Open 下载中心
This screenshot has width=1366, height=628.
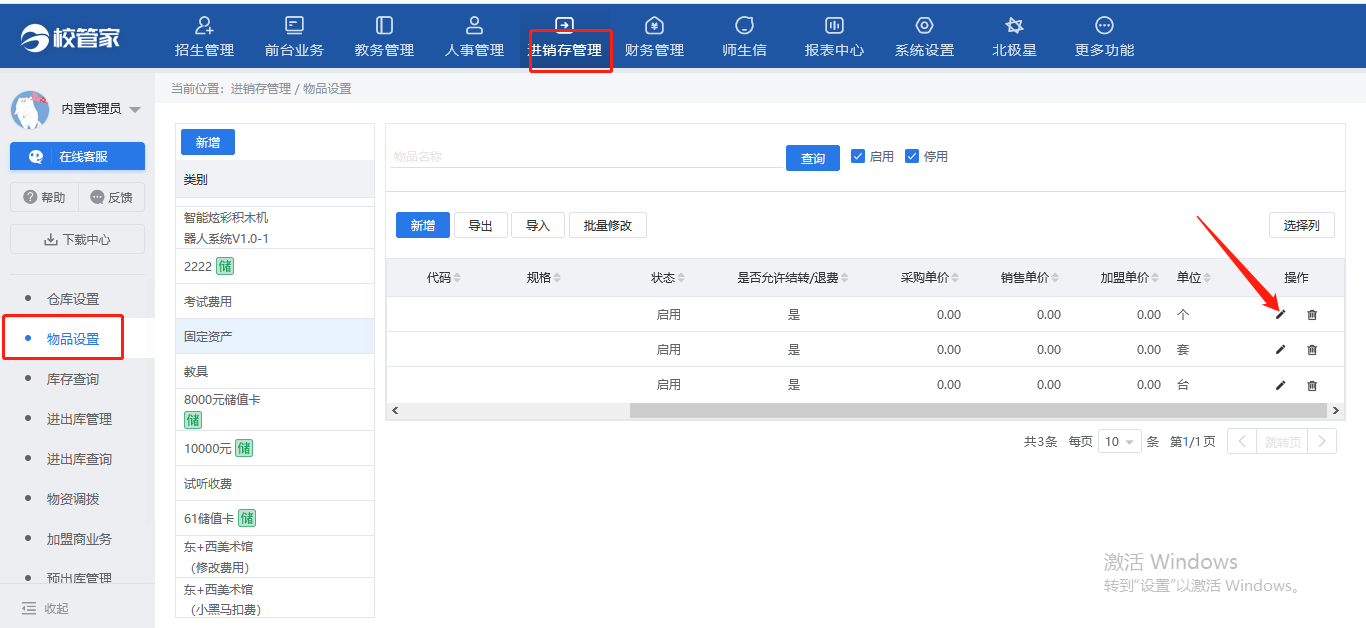tap(77, 239)
